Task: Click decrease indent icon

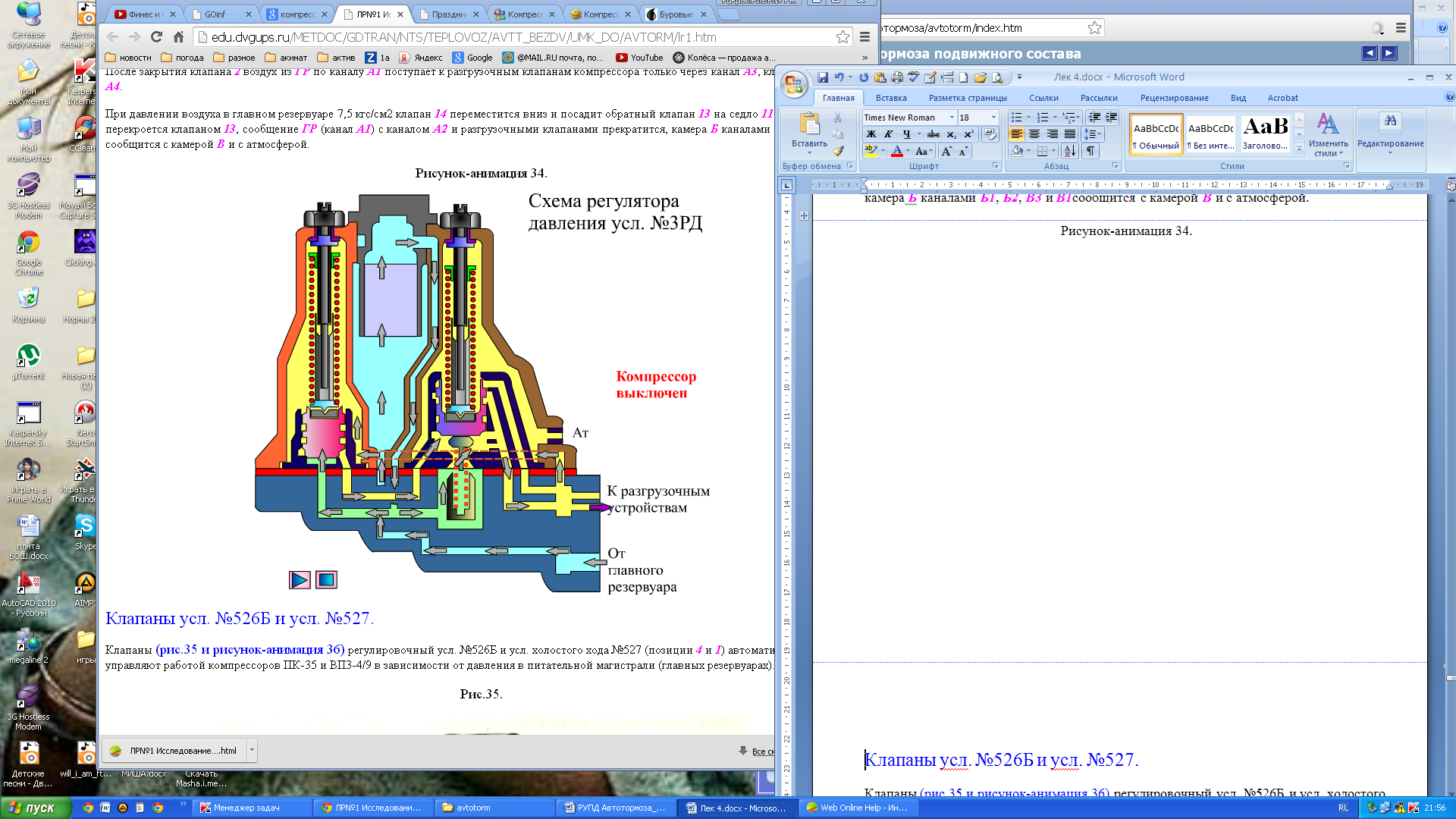Action: click(1094, 118)
